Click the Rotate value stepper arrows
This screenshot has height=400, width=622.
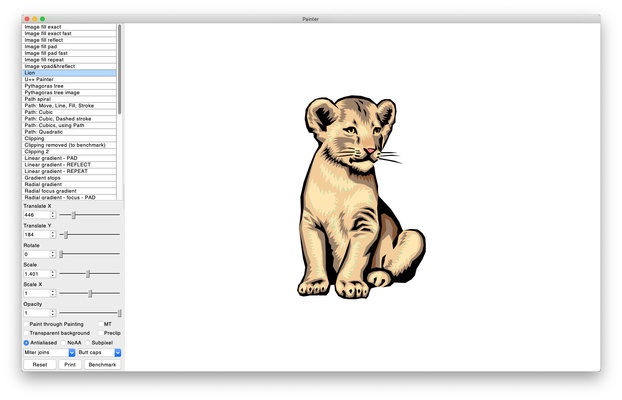pos(53,254)
